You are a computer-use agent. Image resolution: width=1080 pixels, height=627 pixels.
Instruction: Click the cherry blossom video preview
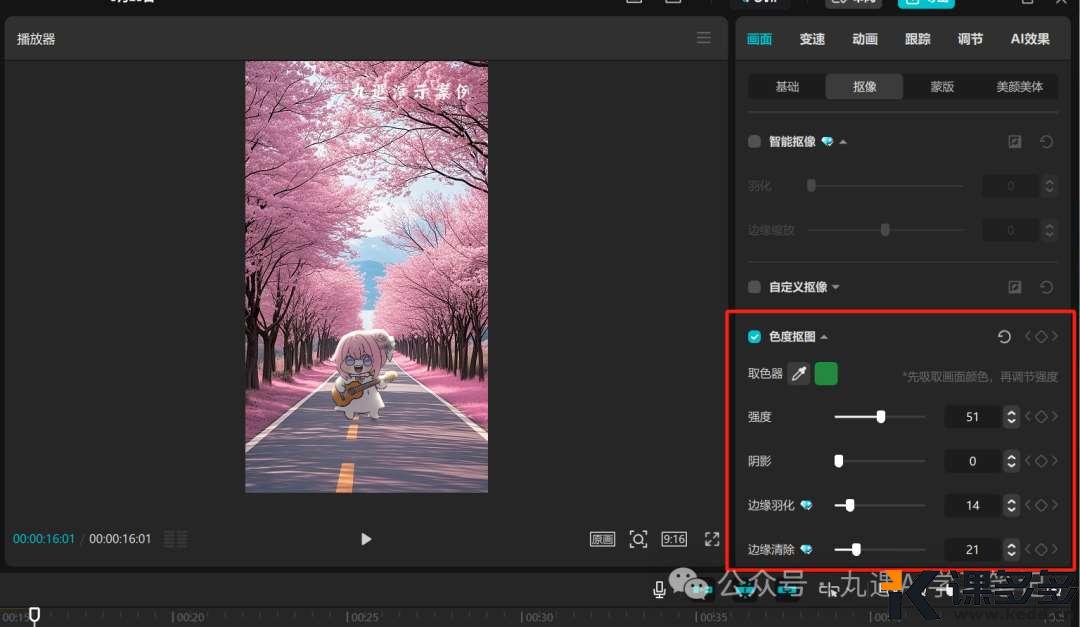[366, 277]
